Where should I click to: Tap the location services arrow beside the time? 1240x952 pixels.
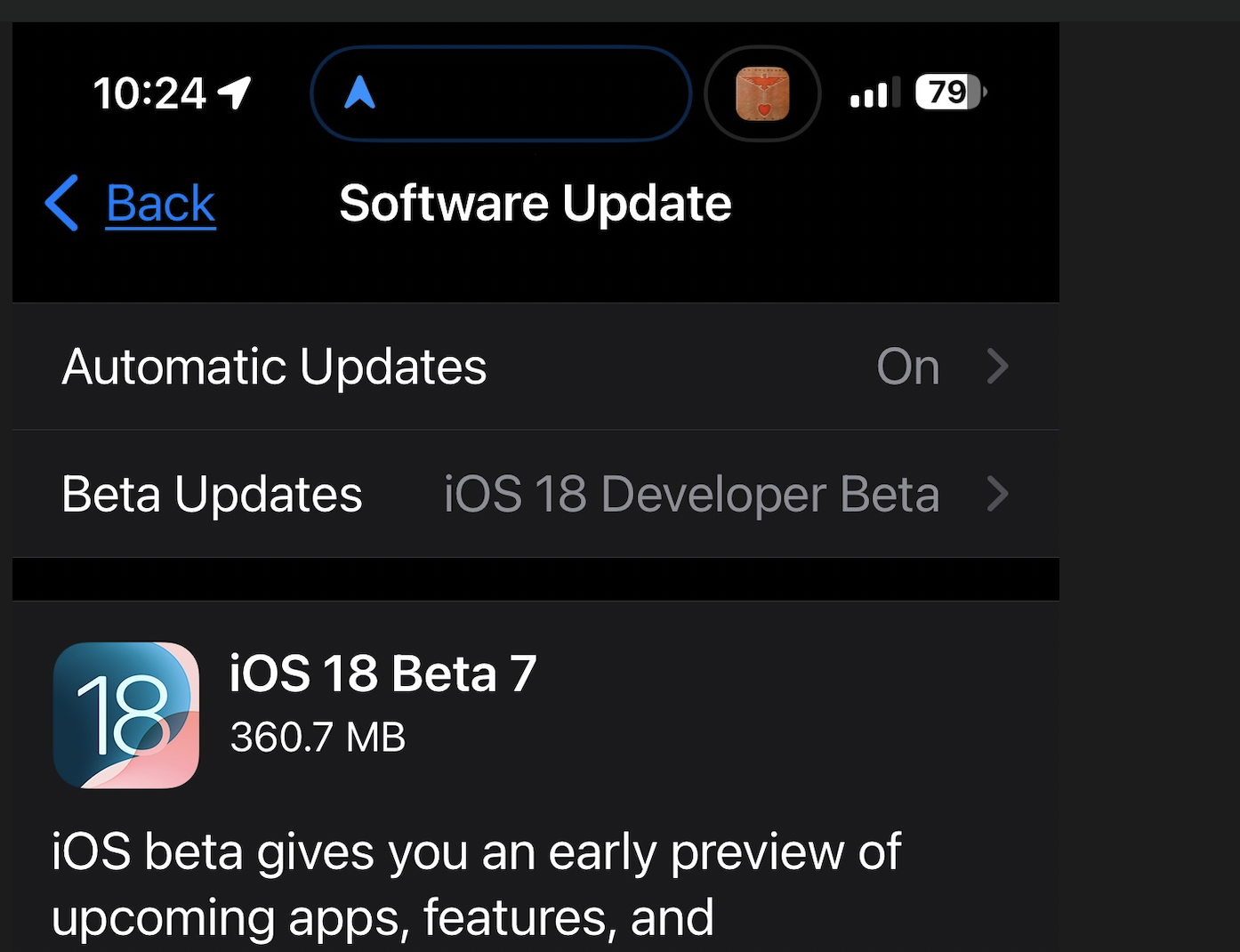click(236, 93)
